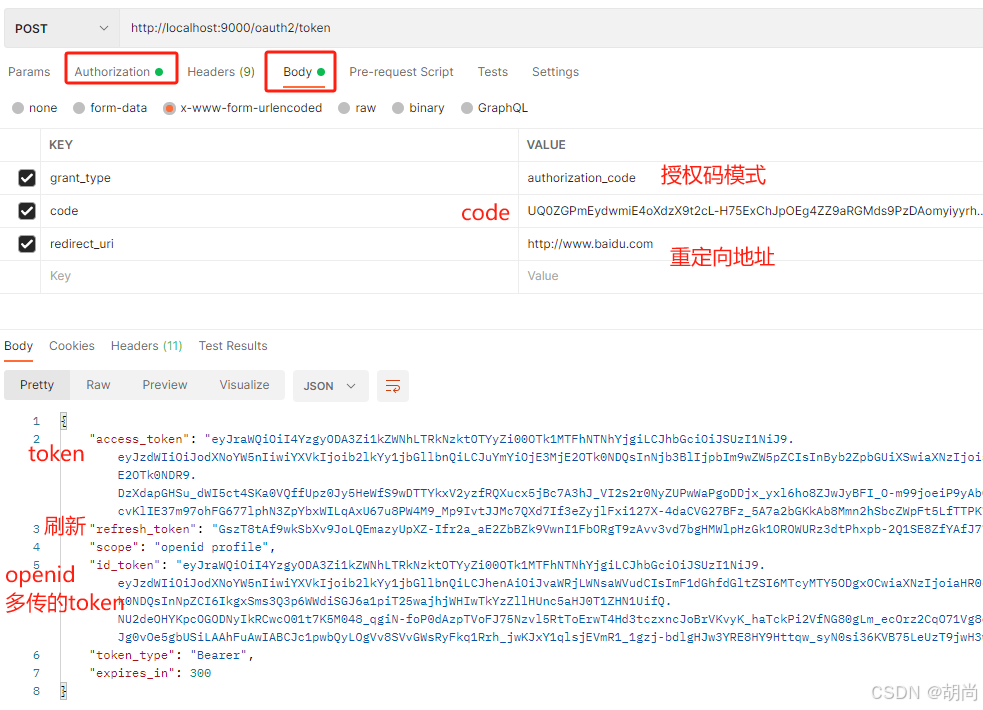Screen dimensions: 983x710
Task: Click the "refresh_token" key in response
Action: [x=143, y=529]
